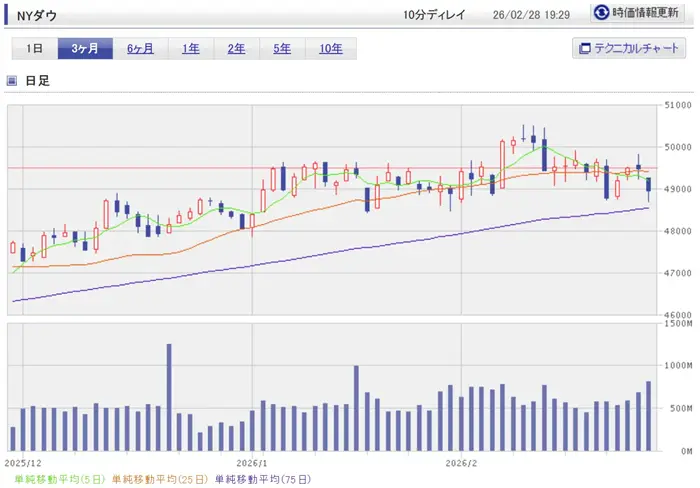700x488 pixels.
Task: Click the 単純移動平均(25日) legend label
Action: pos(160,479)
